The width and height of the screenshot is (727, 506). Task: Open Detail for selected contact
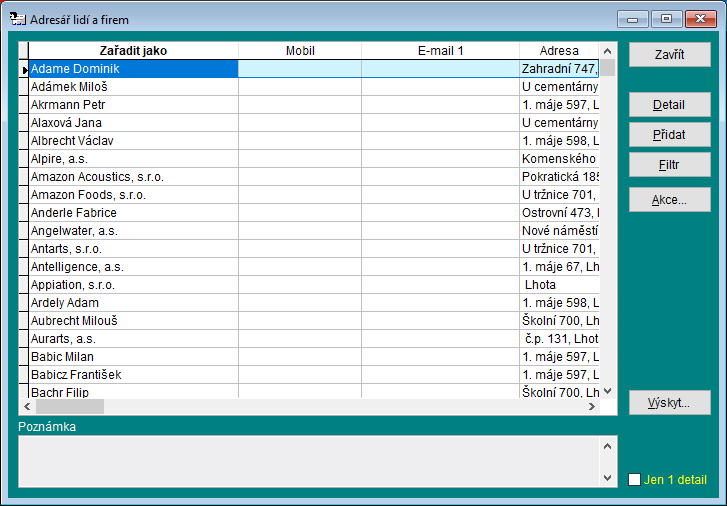pos(669,105)
